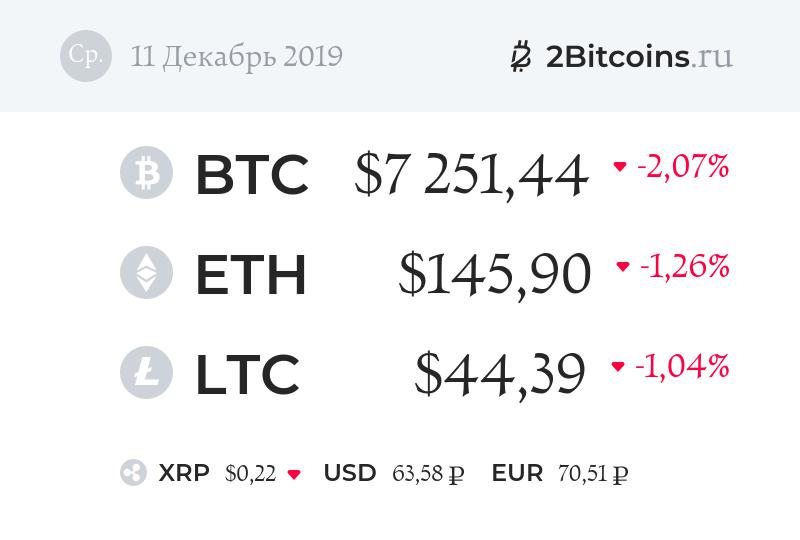Viewport: 800px width, 540px height.
Task: Click the red down arrow beside -1,26%
Action: pyautogui.click(x=623, y=267)
